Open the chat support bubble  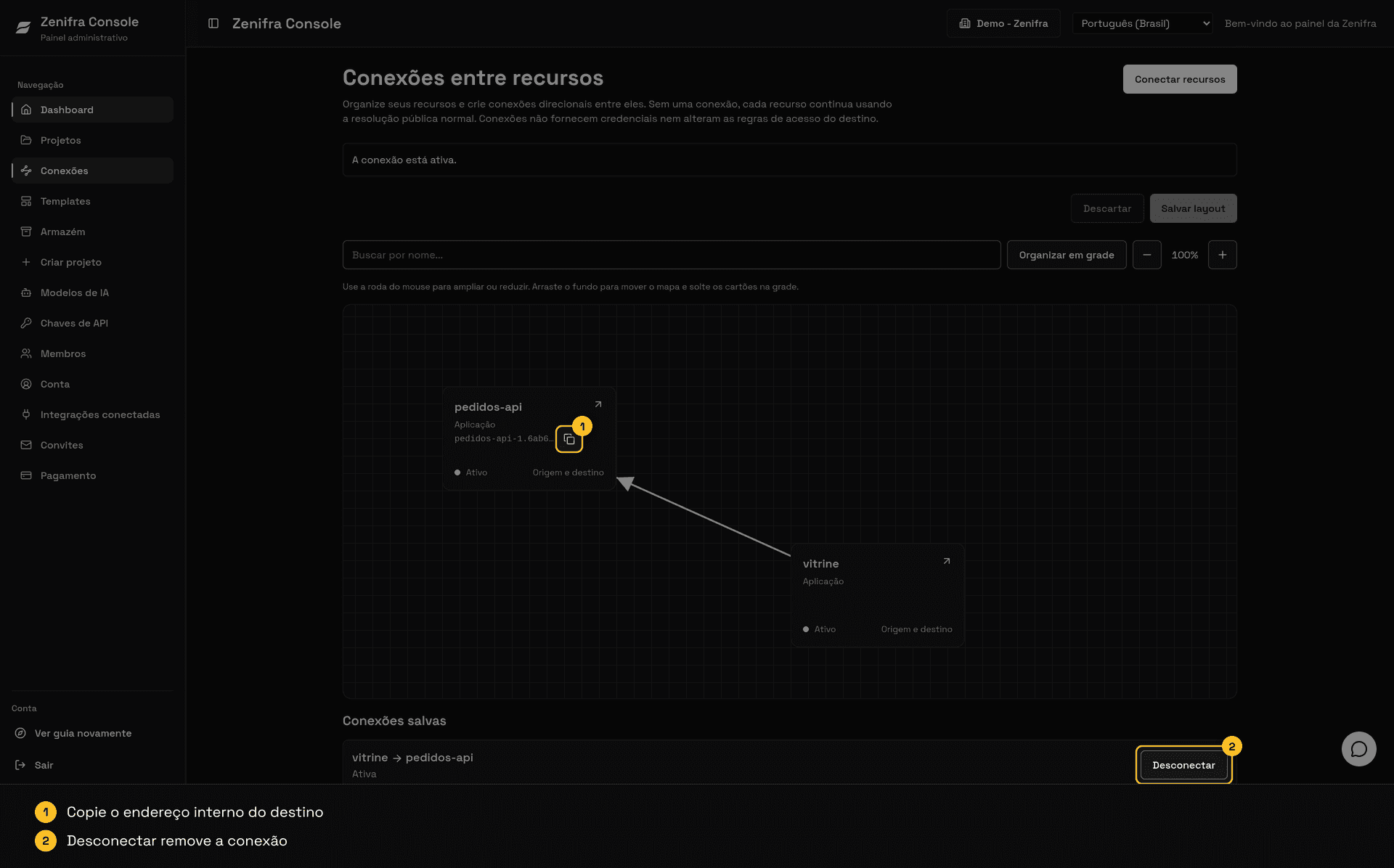(1359, 749)
